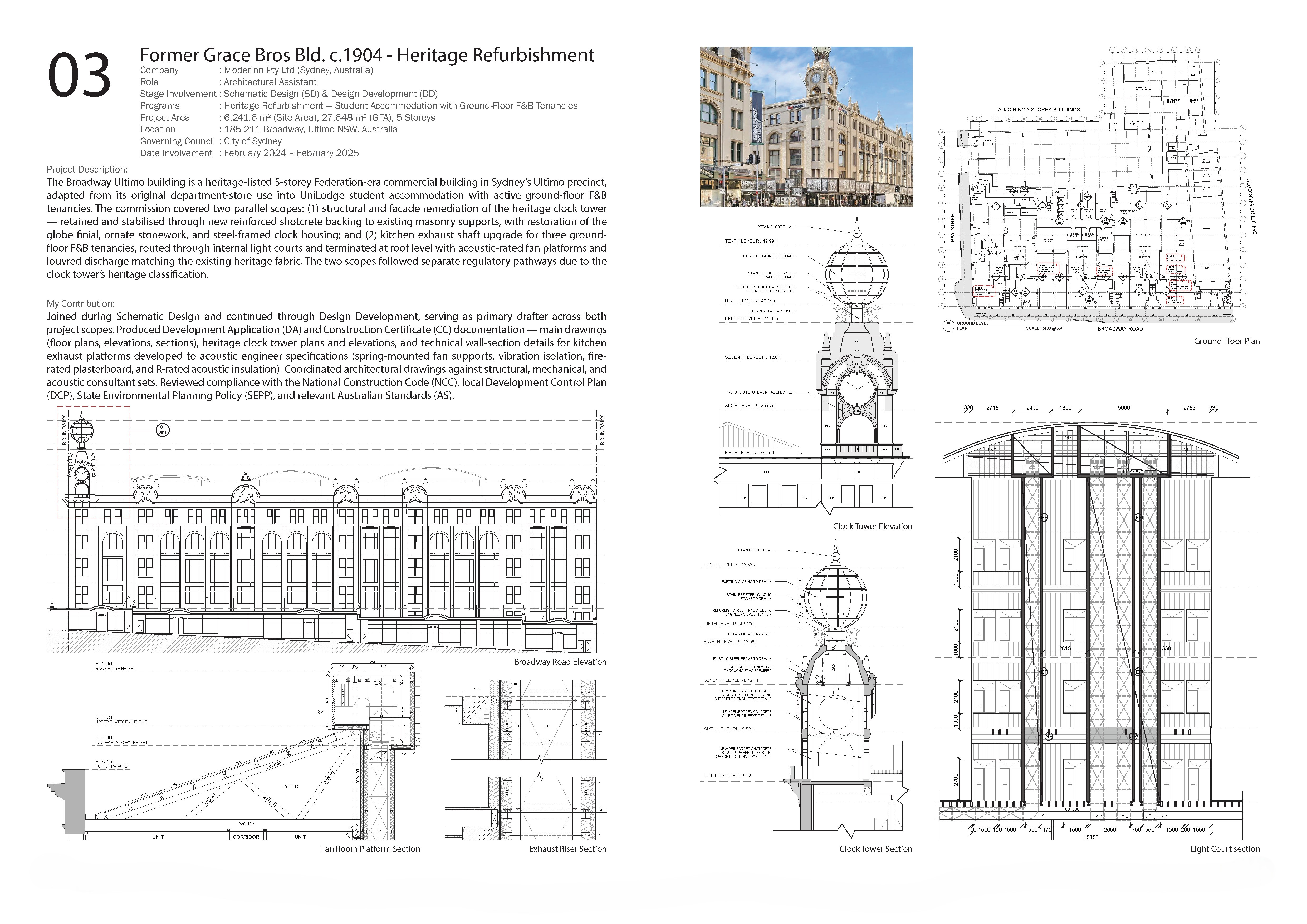This screenshot has height=924, width=1307.
Task: Click the Broadway Road Elevation caption
Action: tap(560, 662)
